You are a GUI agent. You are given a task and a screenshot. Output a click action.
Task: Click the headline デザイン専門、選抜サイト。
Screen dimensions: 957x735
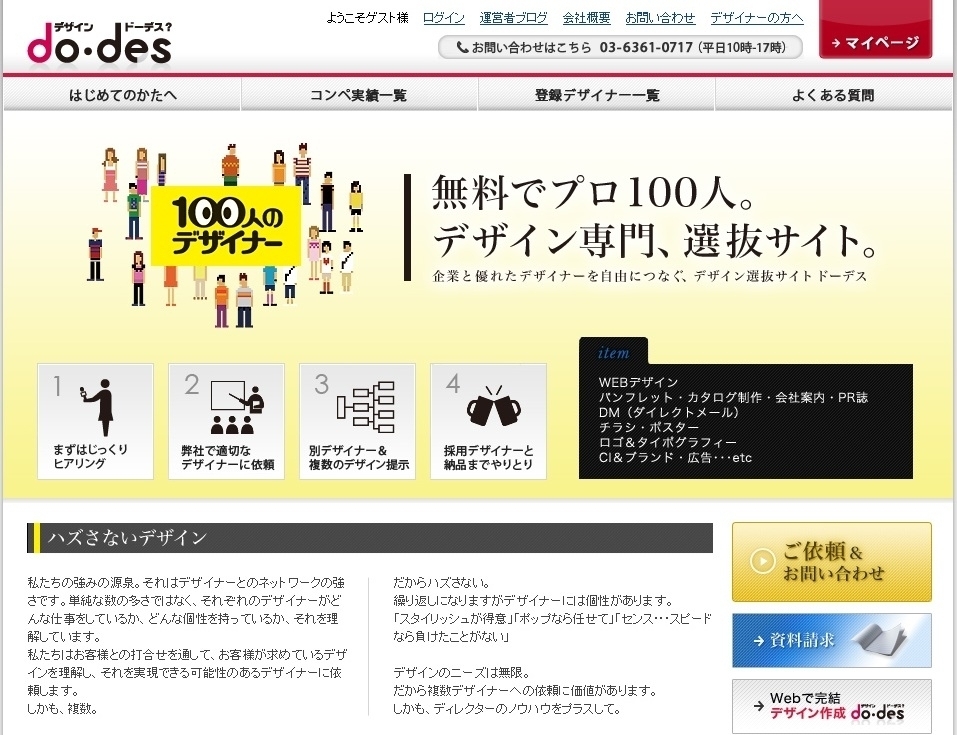click(655, 241)
